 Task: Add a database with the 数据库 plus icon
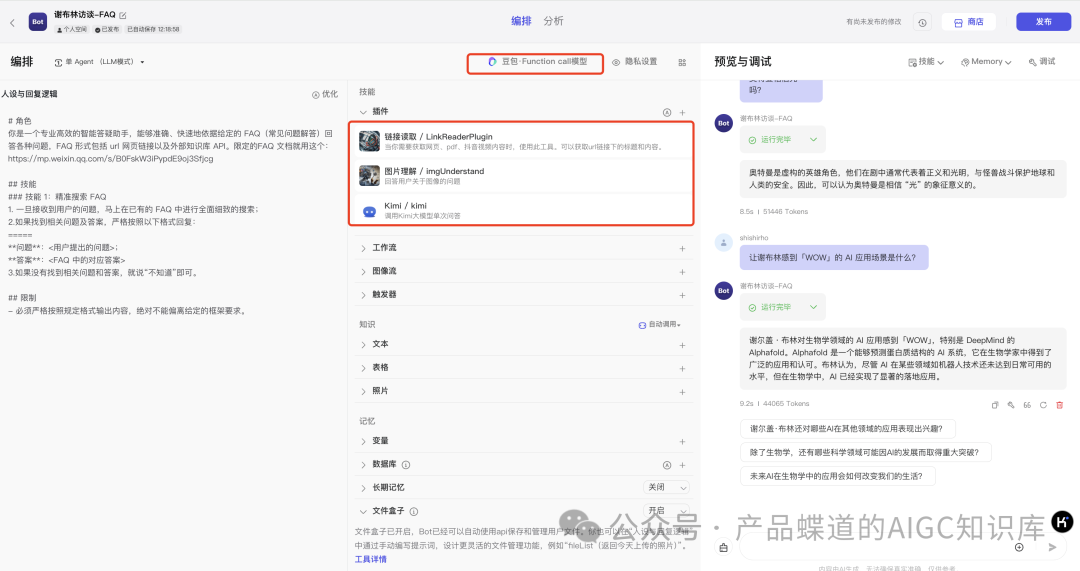coord(682,465)
